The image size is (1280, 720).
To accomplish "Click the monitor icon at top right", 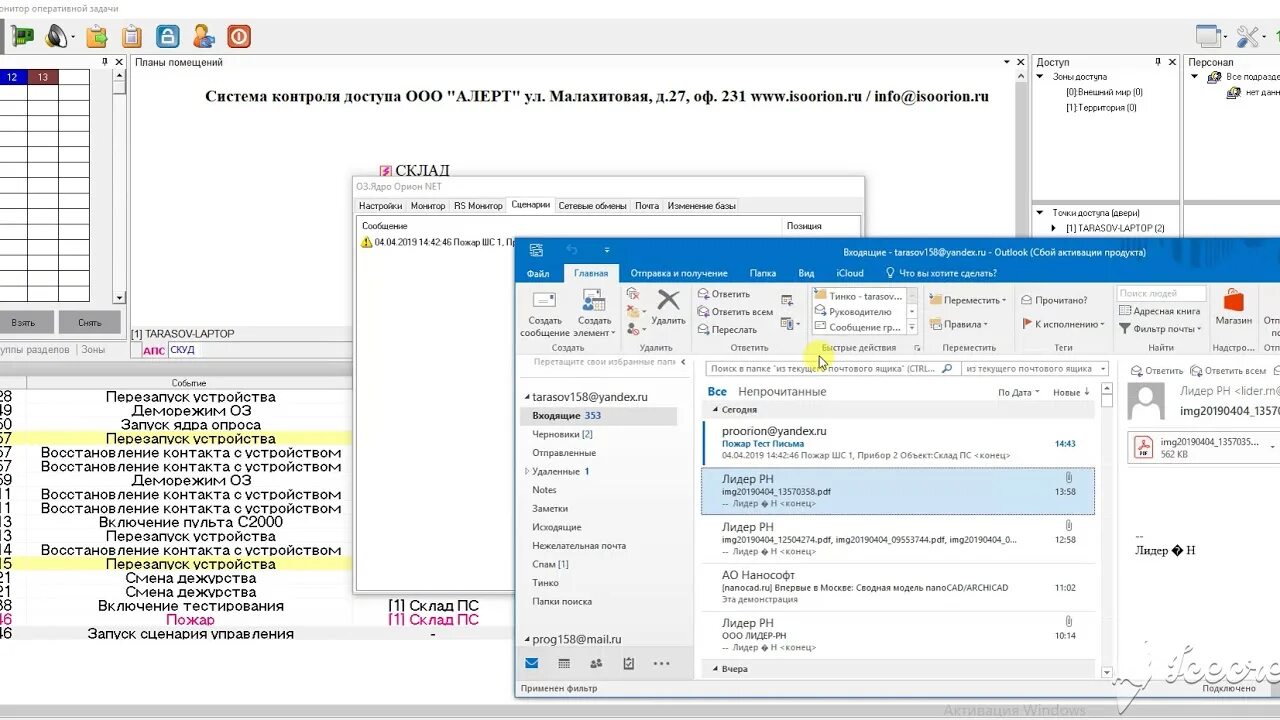I will [x=1208, y=36].
